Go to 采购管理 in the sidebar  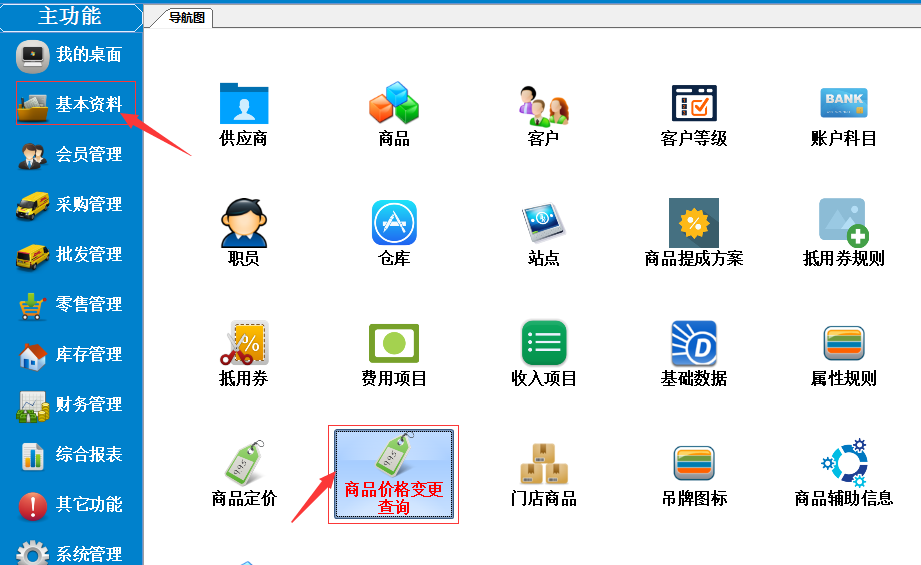pos(69,205)
